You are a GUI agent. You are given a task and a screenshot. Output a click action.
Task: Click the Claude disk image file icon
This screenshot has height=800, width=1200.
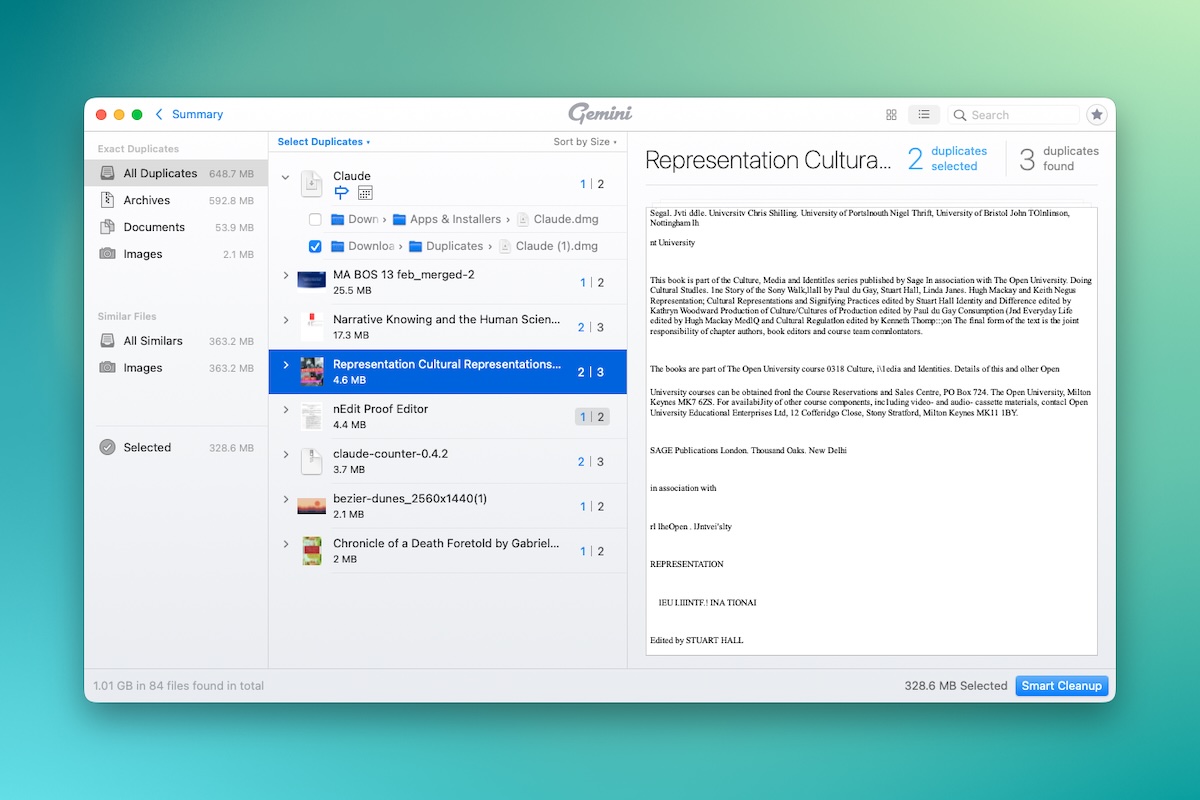312,184
